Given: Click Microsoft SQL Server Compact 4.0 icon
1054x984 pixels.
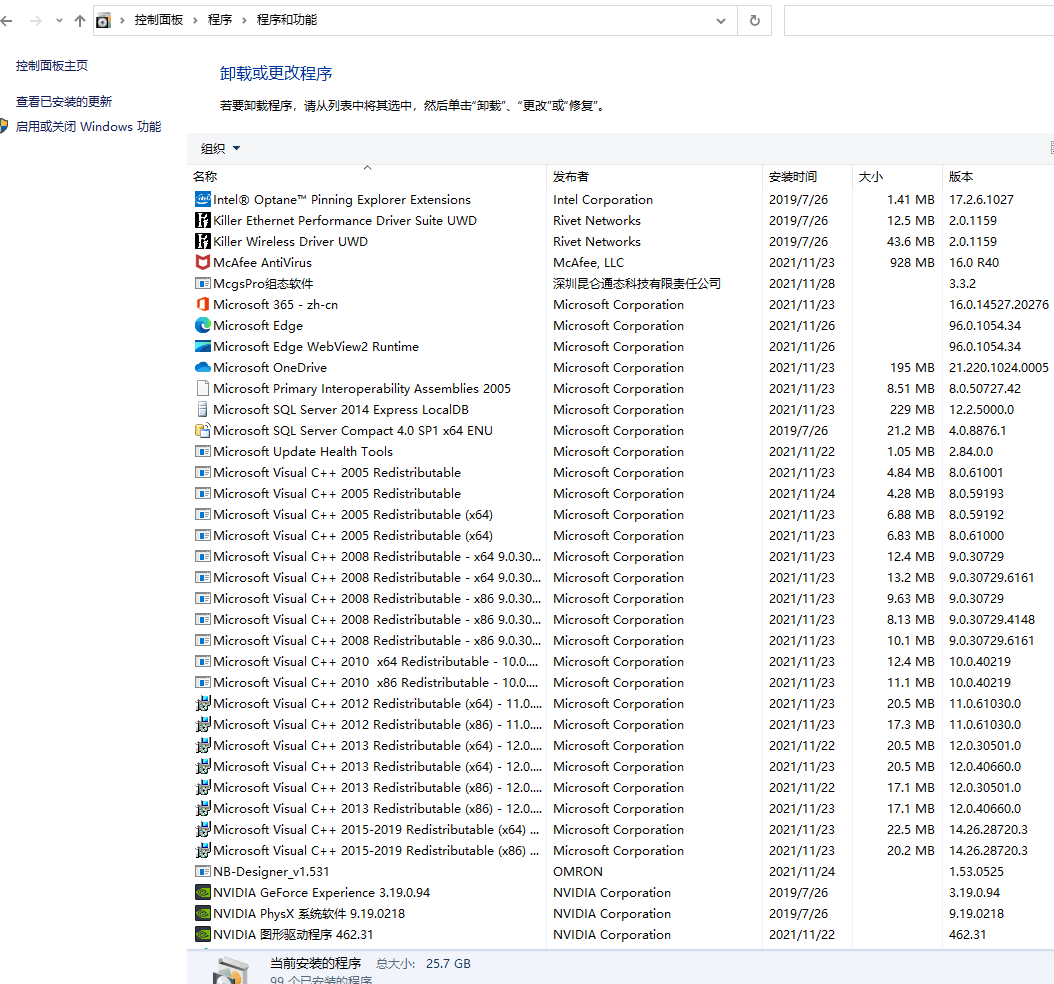Looking at the screenshot, I should (202, 430).
